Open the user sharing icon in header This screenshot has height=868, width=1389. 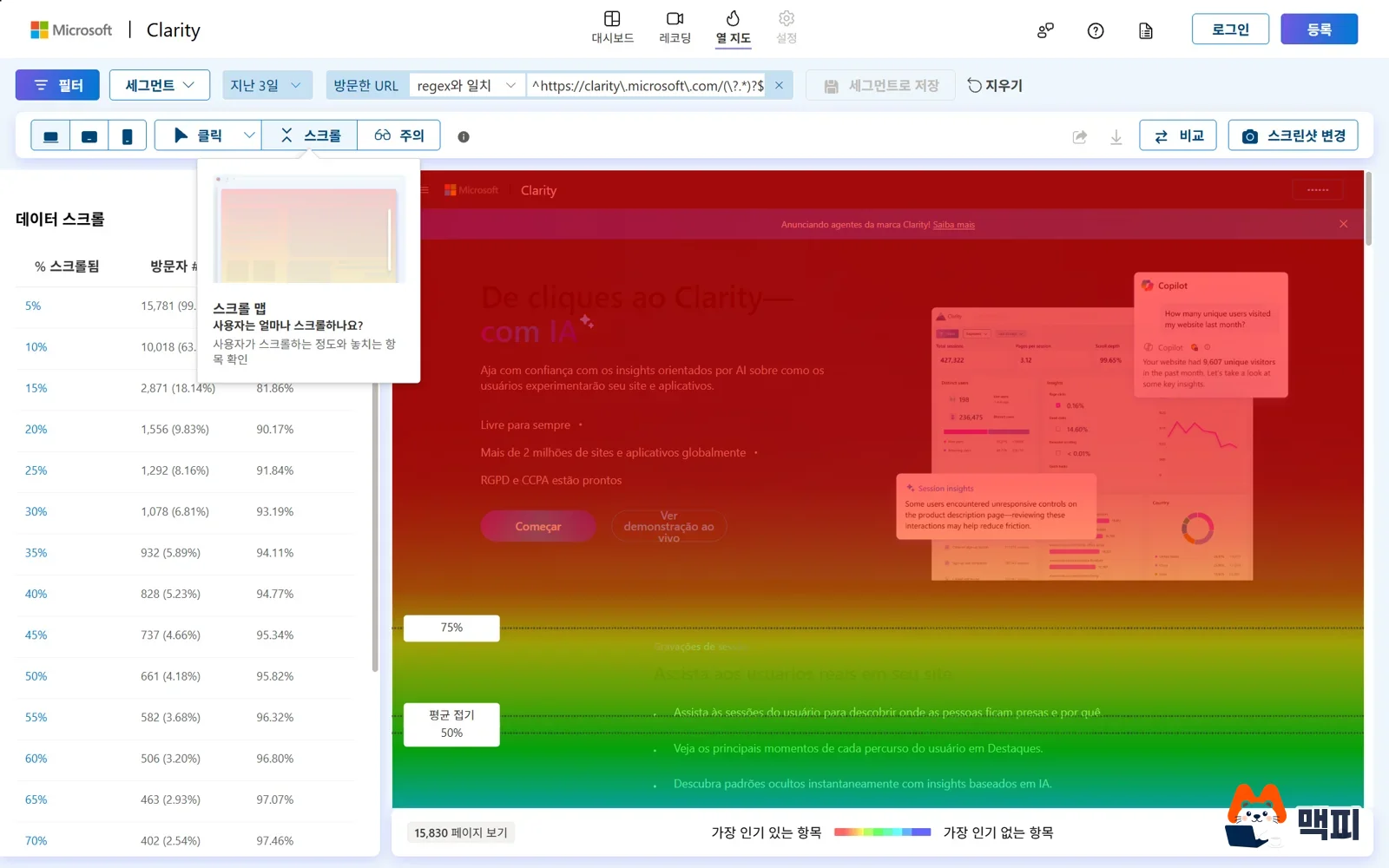click(1045, 30)
